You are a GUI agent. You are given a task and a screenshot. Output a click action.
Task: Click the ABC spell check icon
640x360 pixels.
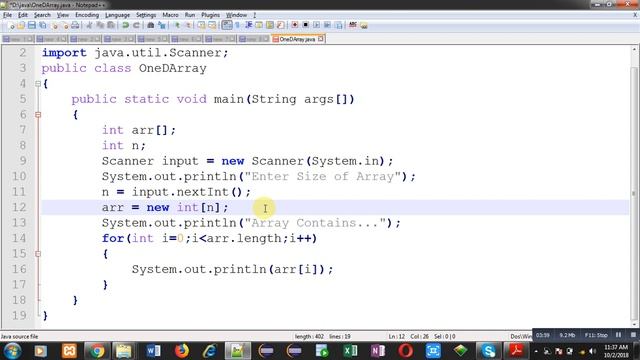(352, 25)
